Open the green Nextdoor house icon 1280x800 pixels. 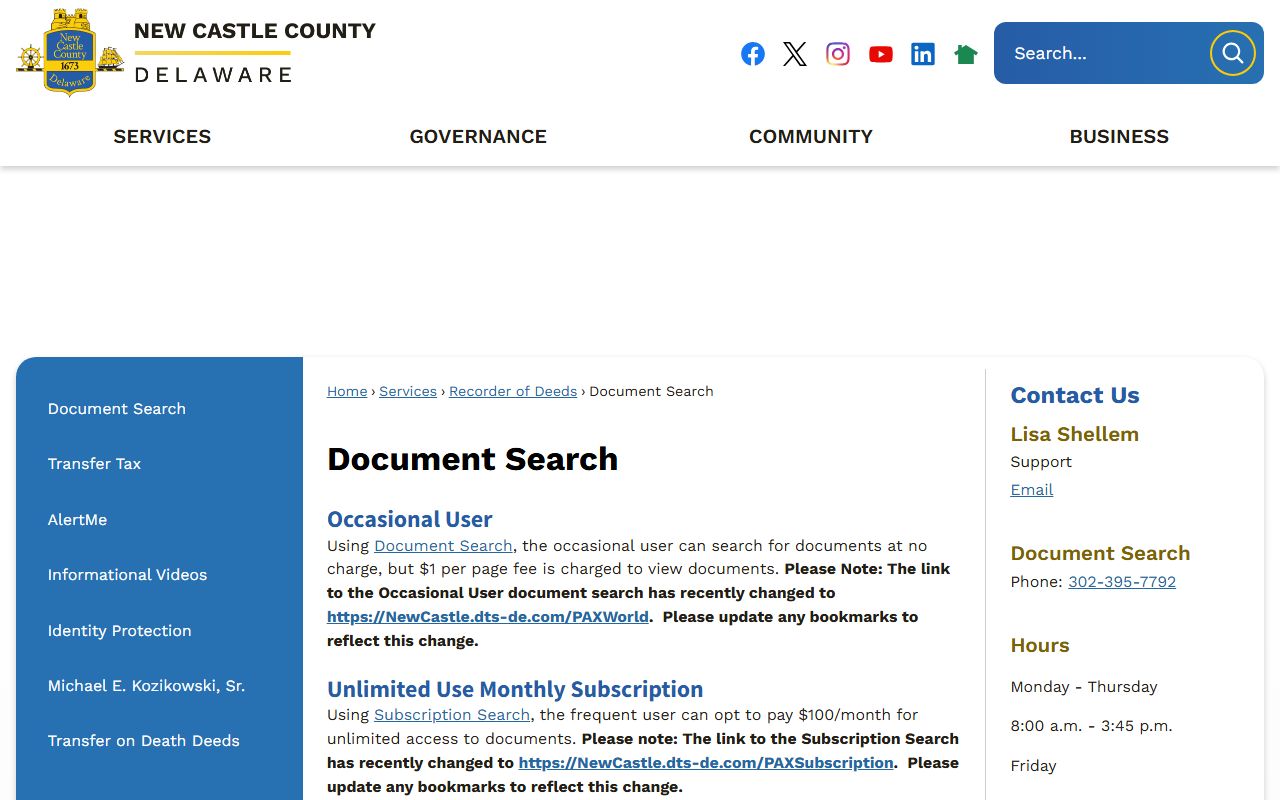click(966, 54)
